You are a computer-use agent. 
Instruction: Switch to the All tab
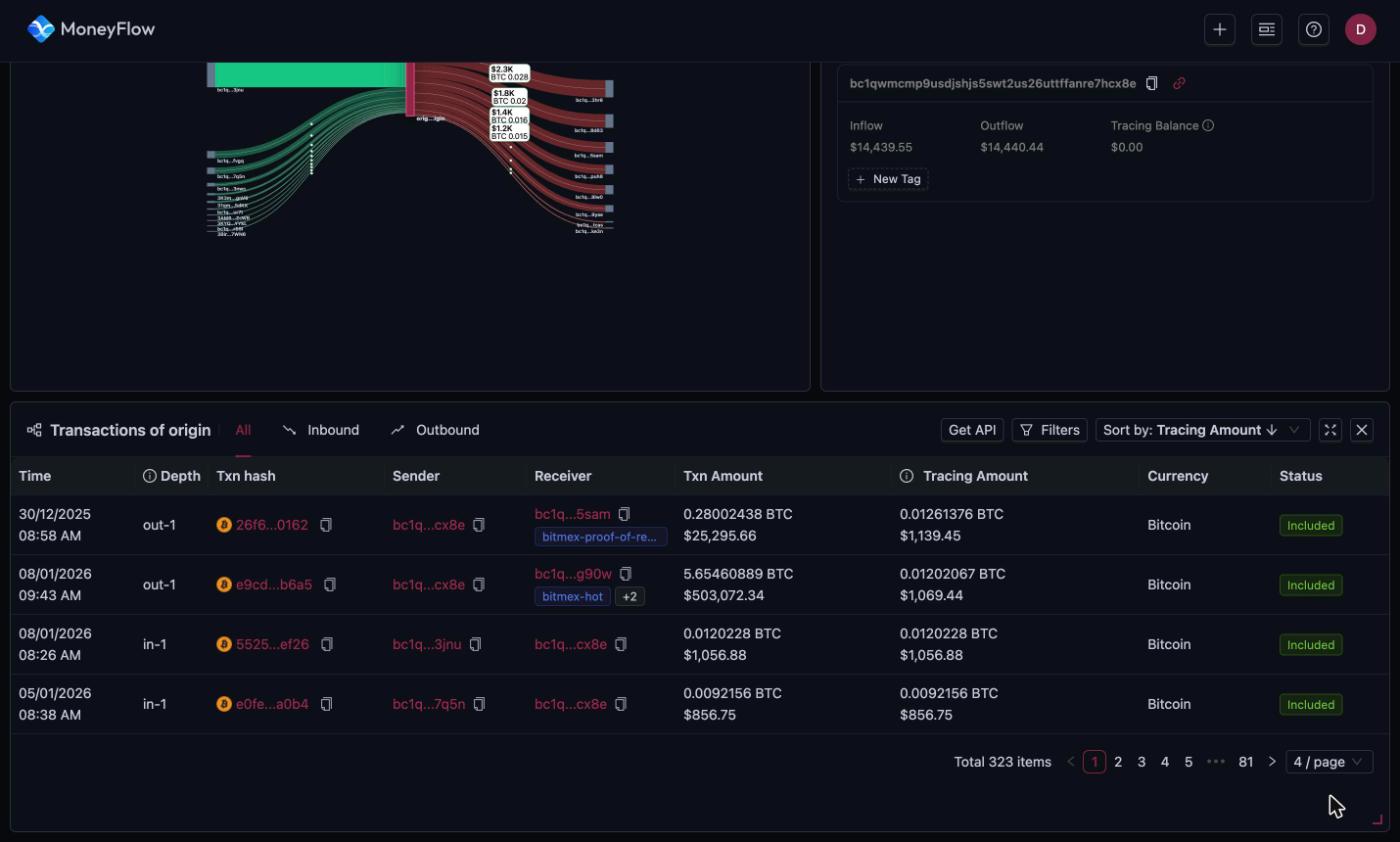click(243, 430)
